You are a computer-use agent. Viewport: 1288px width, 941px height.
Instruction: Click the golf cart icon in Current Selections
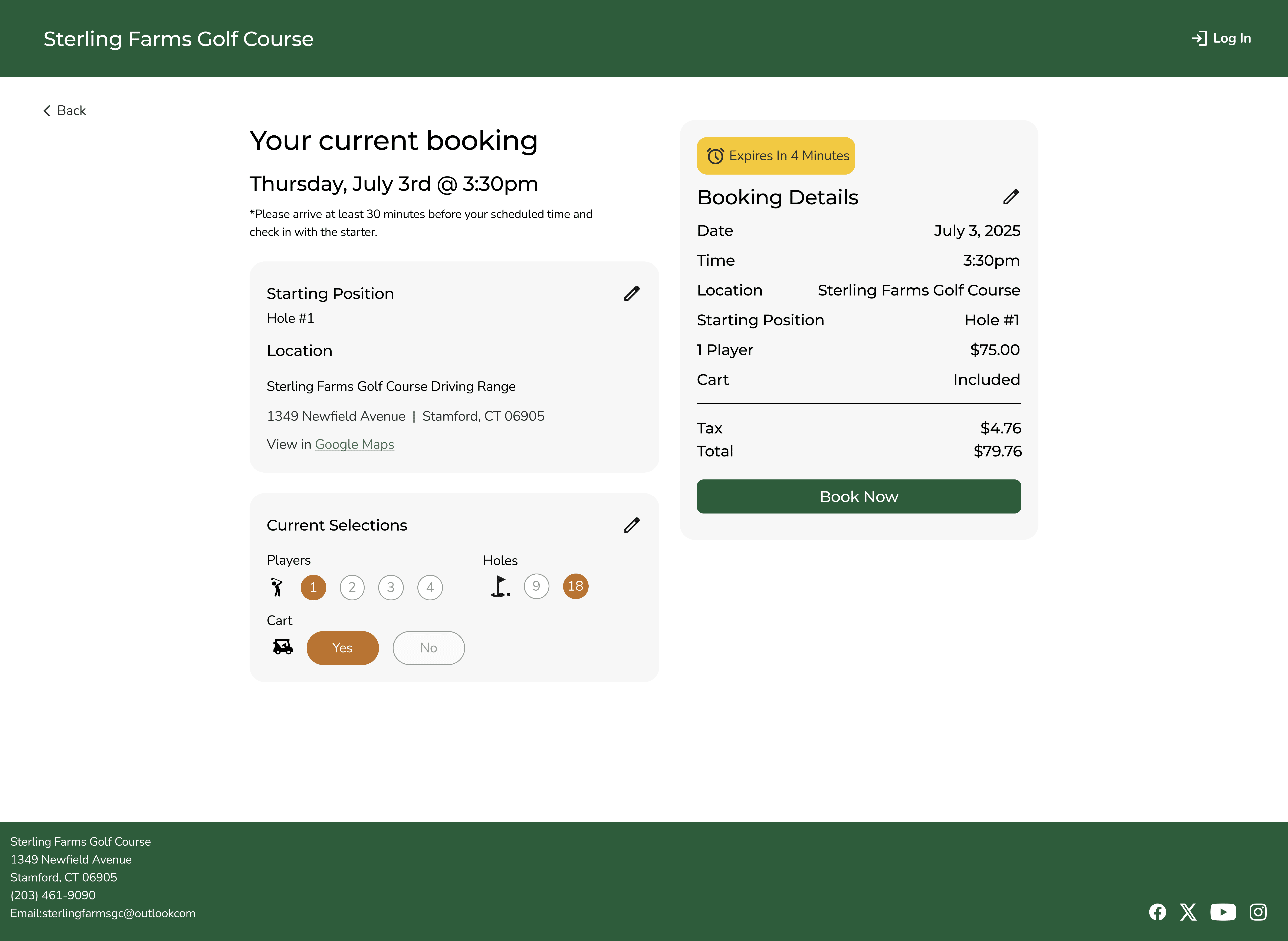283,647
